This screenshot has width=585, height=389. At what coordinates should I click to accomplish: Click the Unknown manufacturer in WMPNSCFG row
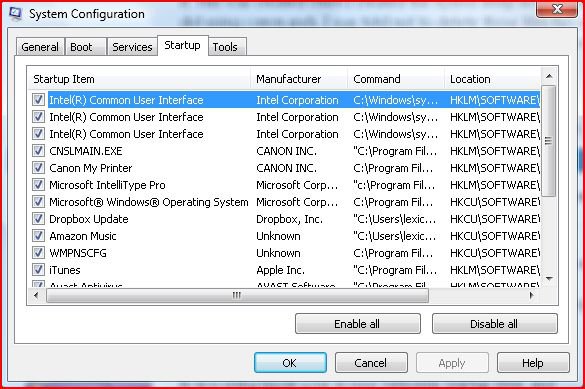[x=278, y=253]
